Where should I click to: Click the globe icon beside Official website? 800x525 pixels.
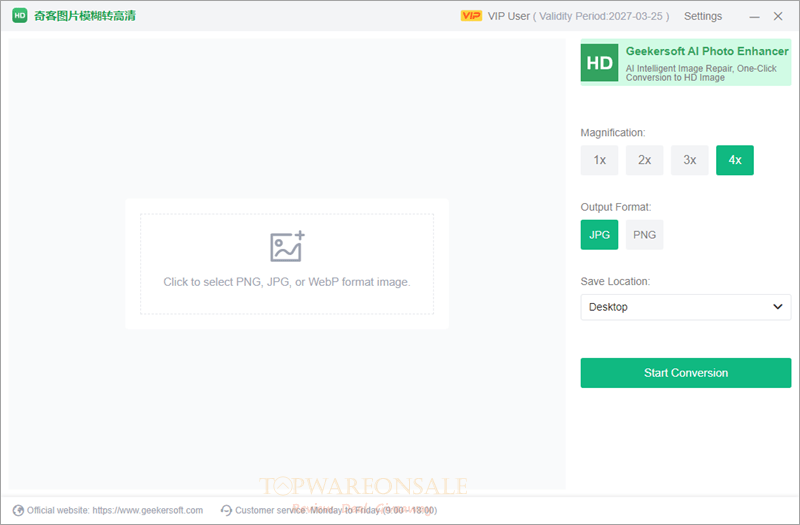click(18, 510)
